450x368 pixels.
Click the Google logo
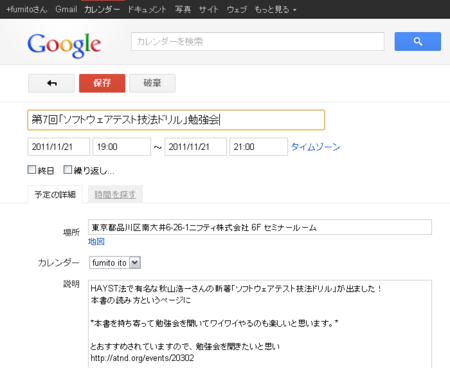pos(64,45)
